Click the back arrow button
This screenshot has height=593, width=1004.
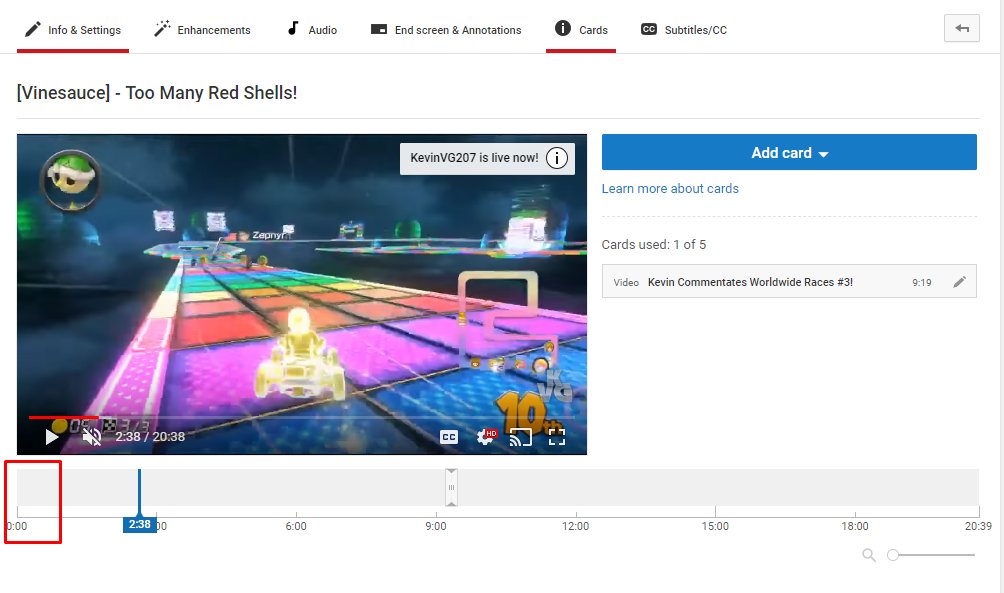click(962, 28)
